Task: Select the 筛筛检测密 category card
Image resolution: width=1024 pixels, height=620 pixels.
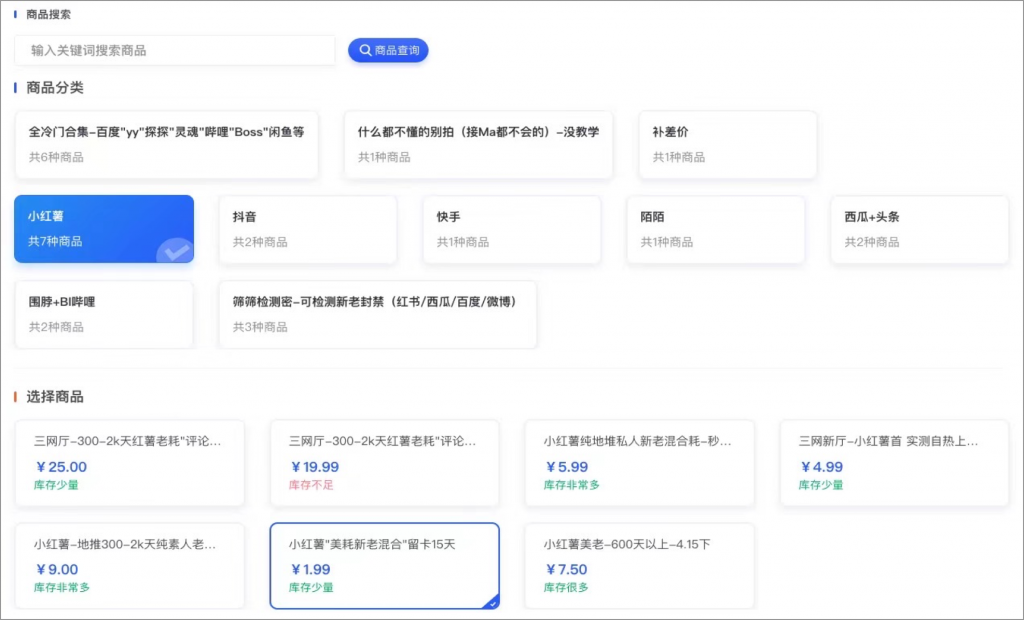Action: point(377,314)
